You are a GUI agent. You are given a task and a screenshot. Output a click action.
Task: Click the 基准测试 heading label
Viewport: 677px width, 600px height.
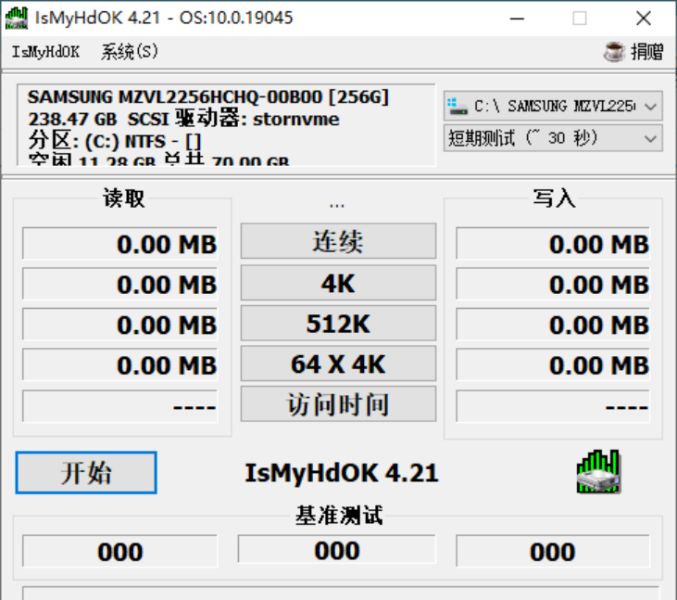pos(338,515)
